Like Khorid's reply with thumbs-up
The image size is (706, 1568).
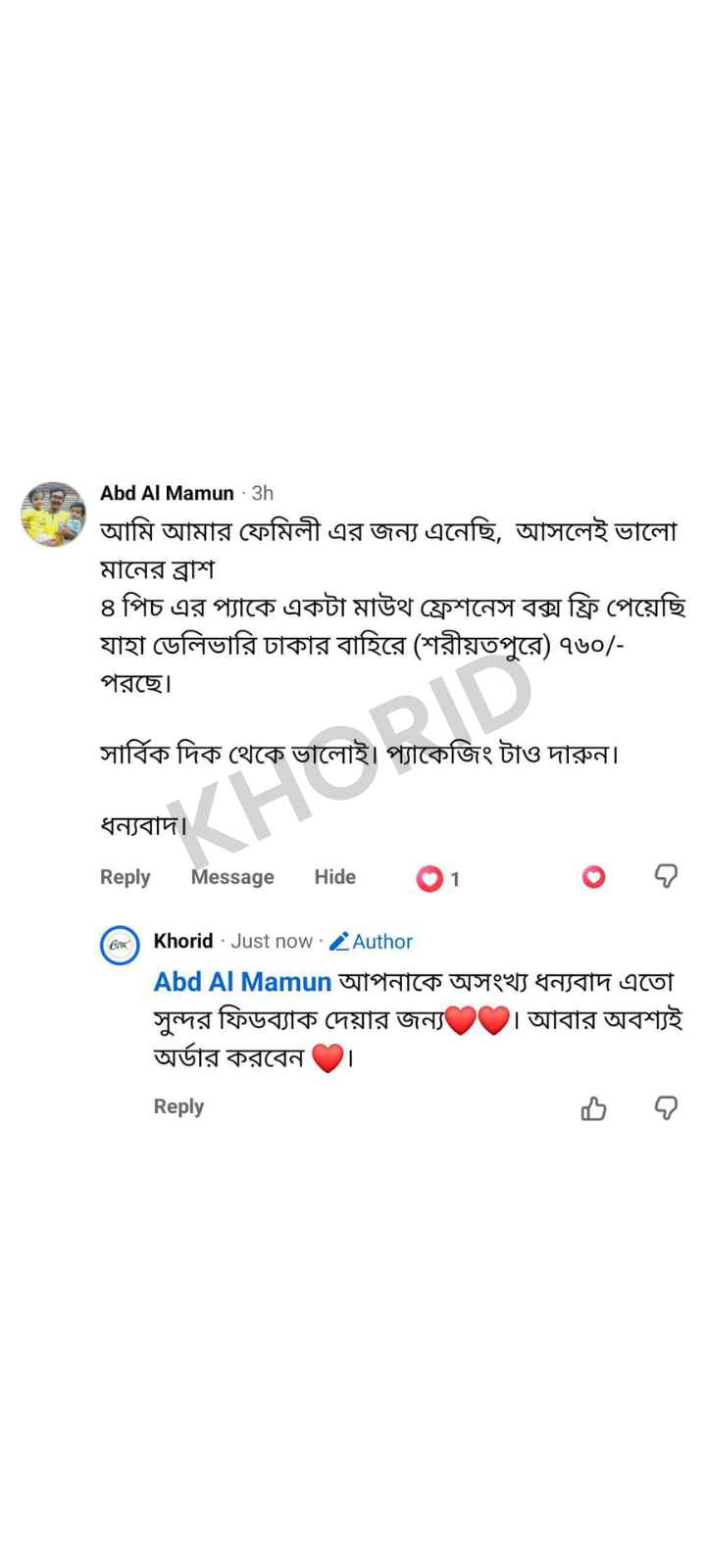(593, 1107)
